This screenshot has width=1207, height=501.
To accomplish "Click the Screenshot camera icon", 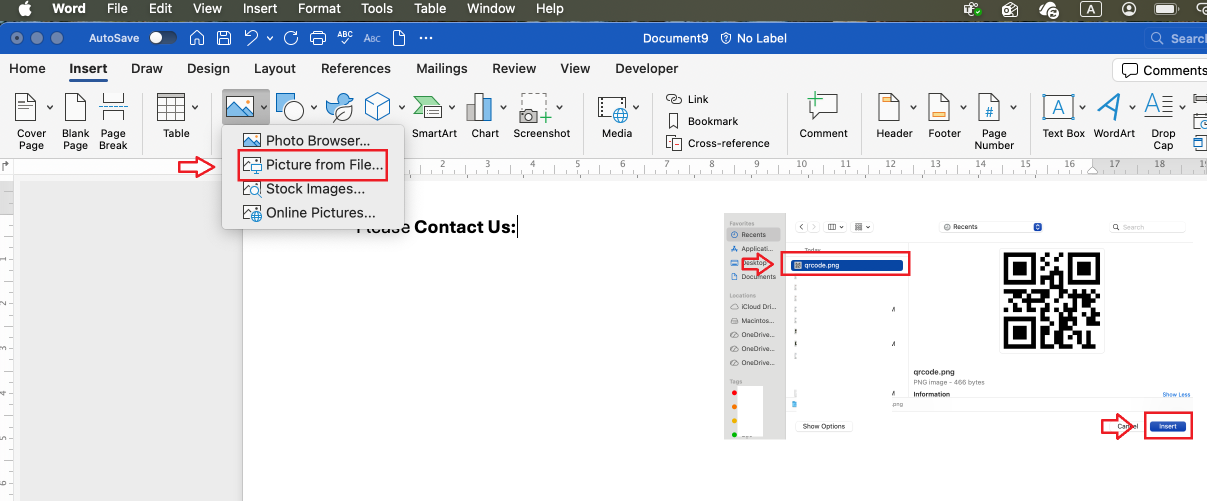I will (534, 108).
